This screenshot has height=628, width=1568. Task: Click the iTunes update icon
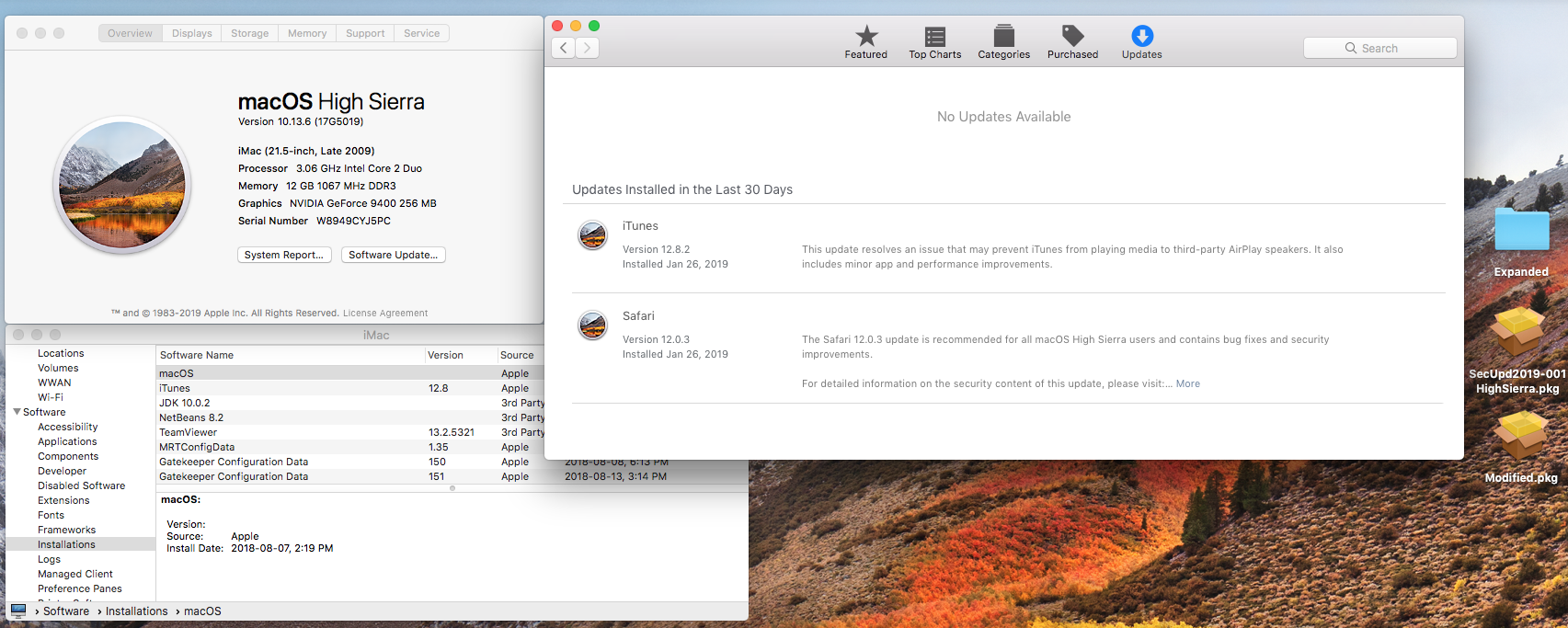pyautogui.click(x=592, y=235)
